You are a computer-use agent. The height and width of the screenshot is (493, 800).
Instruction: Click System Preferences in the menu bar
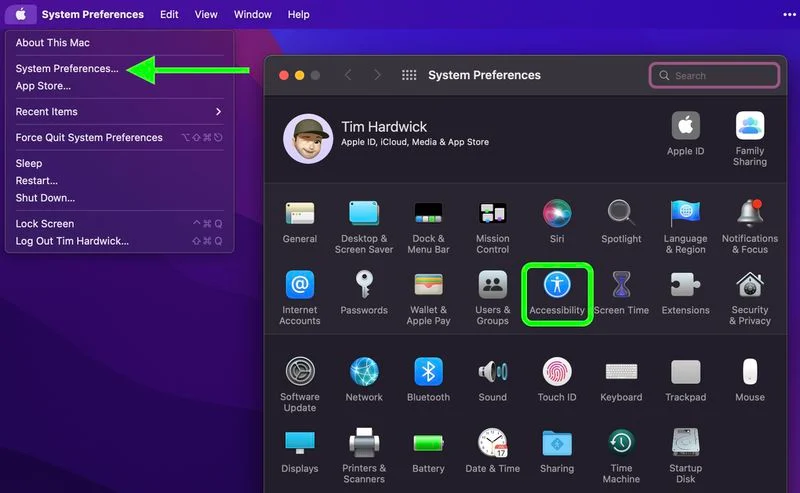click(x=92, y=14)
